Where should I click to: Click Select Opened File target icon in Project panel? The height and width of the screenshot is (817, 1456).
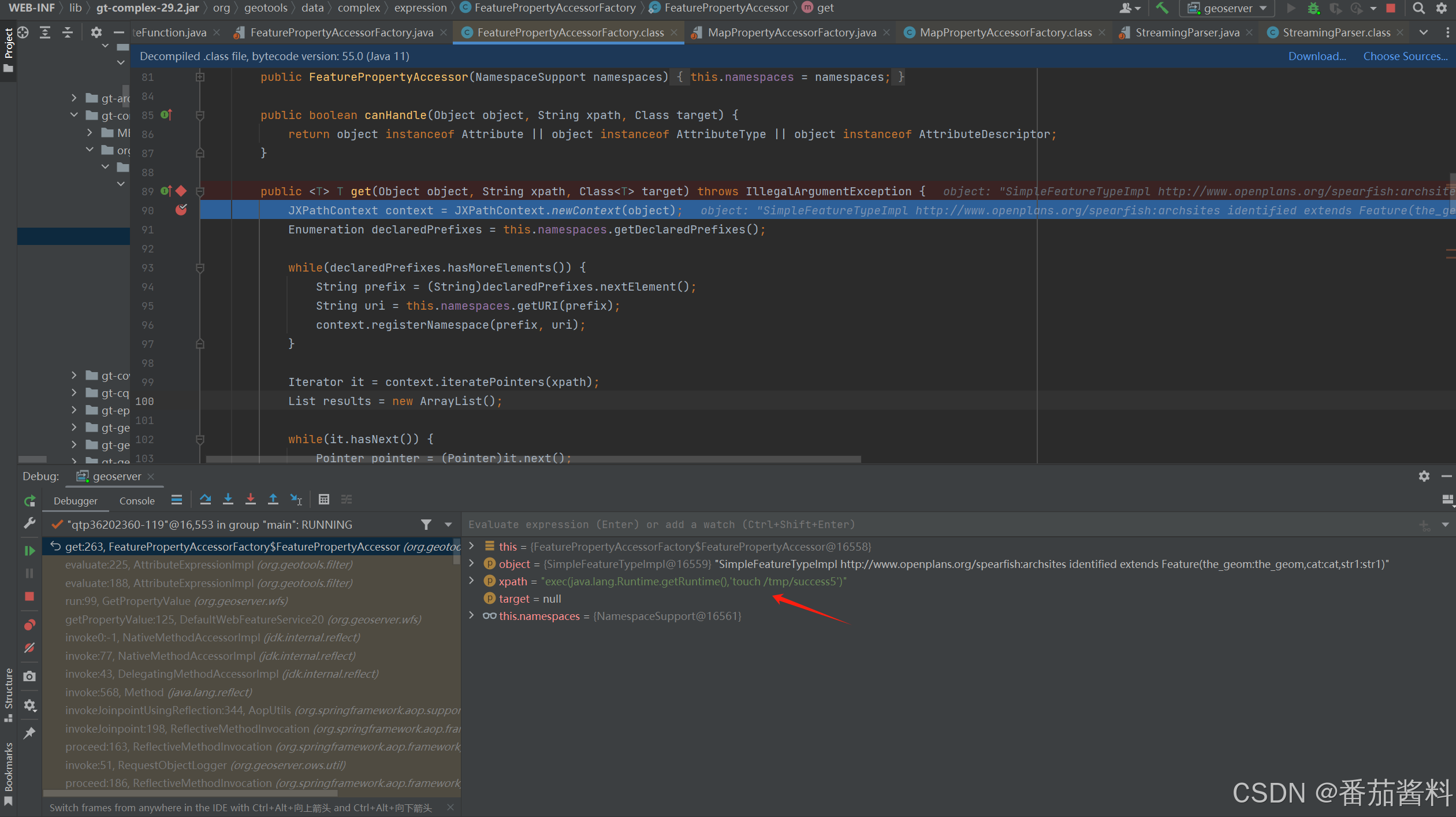23,32
